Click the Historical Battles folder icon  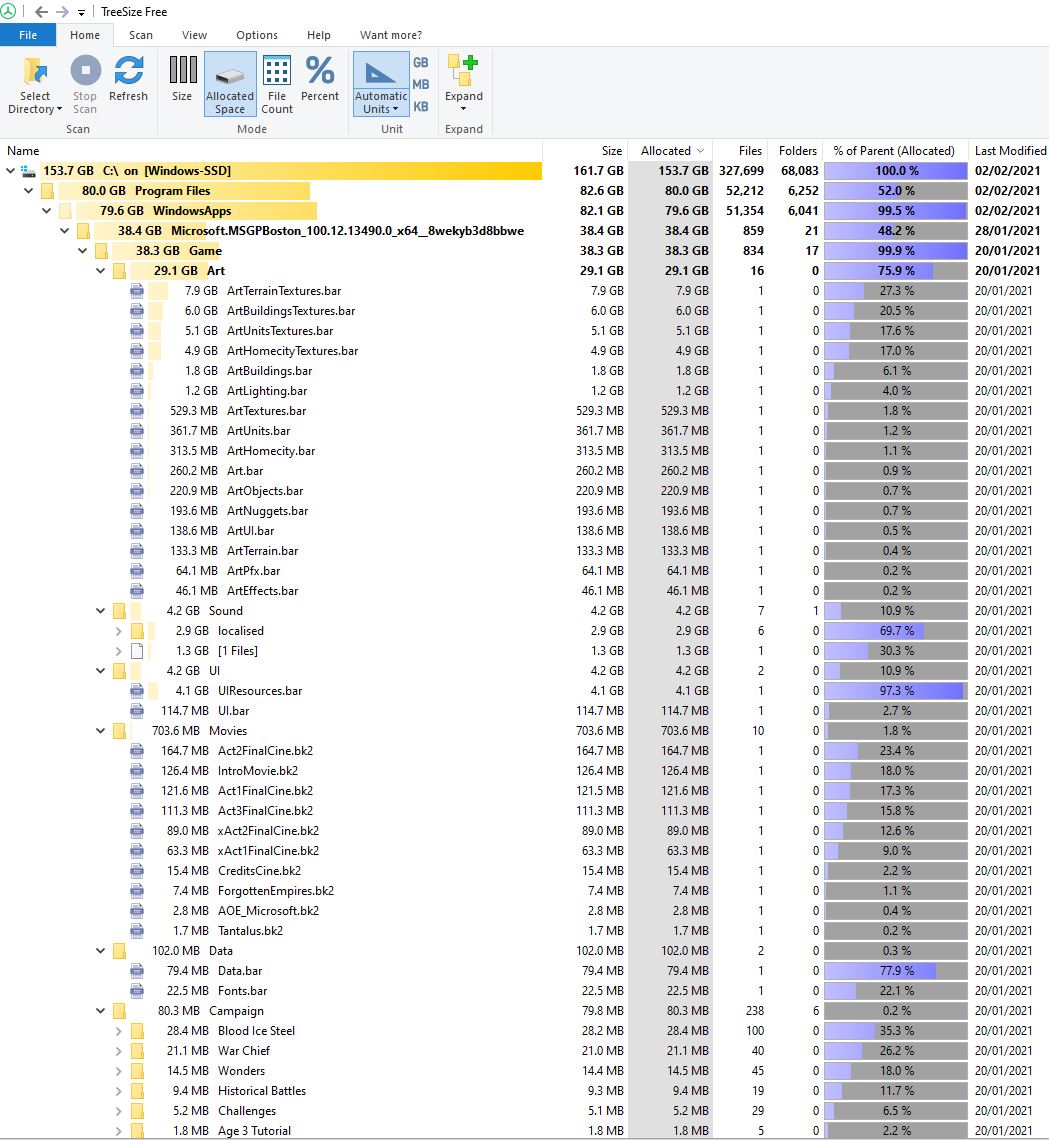click(137, 1091)
